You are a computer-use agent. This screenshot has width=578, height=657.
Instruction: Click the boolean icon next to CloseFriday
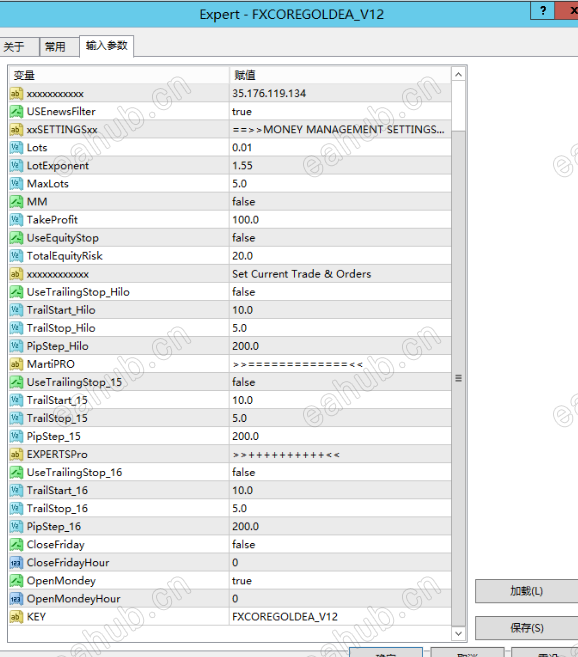[x=16, y=544]
